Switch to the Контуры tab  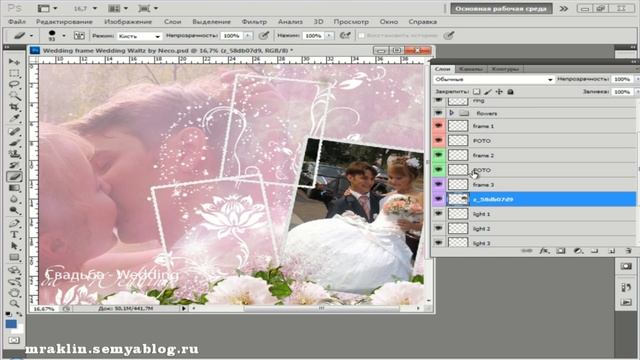(x=505, y=69)
